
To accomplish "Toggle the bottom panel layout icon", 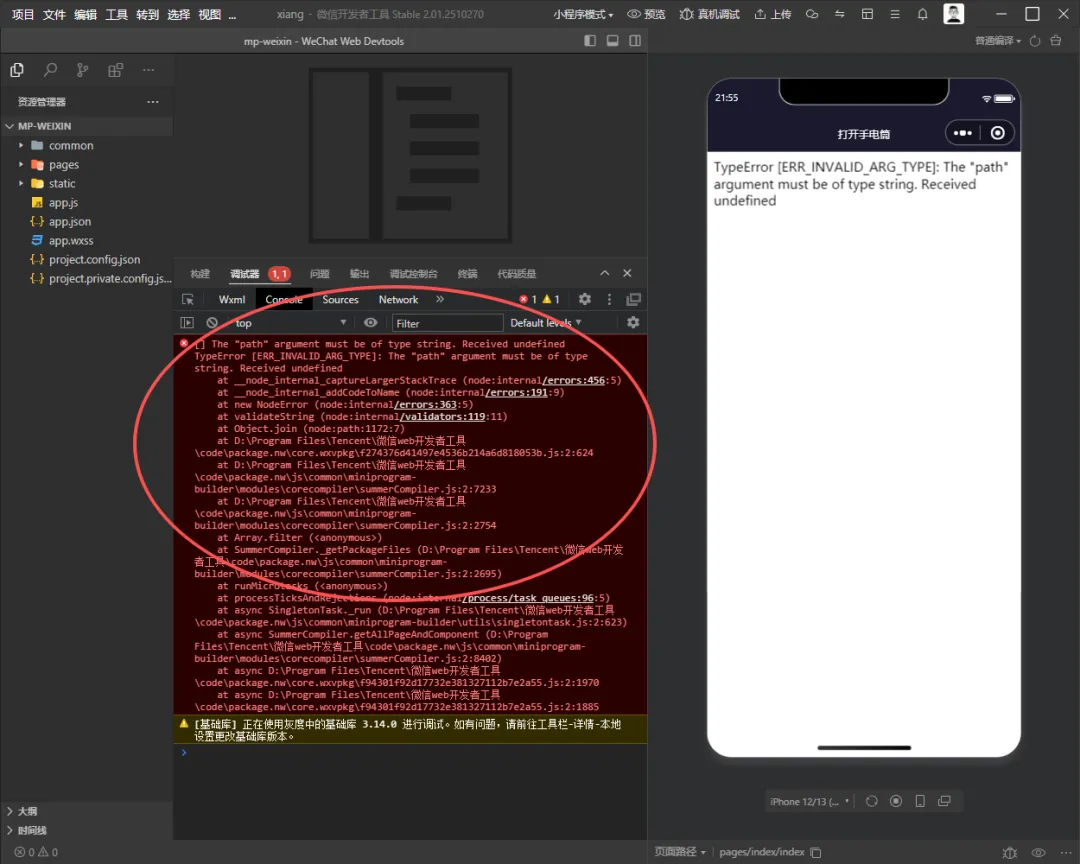I will 612,41.
